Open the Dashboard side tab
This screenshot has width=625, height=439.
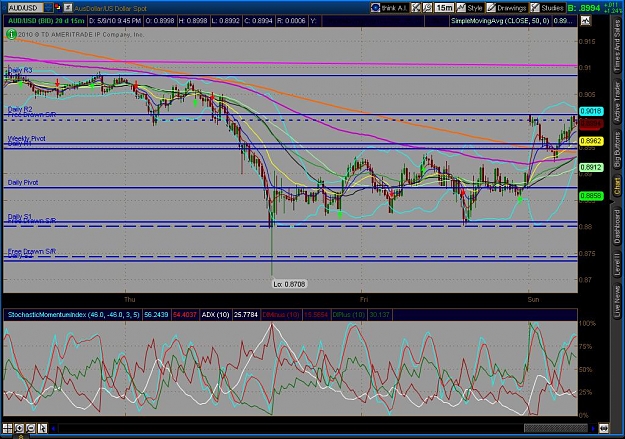click(617, 226)
